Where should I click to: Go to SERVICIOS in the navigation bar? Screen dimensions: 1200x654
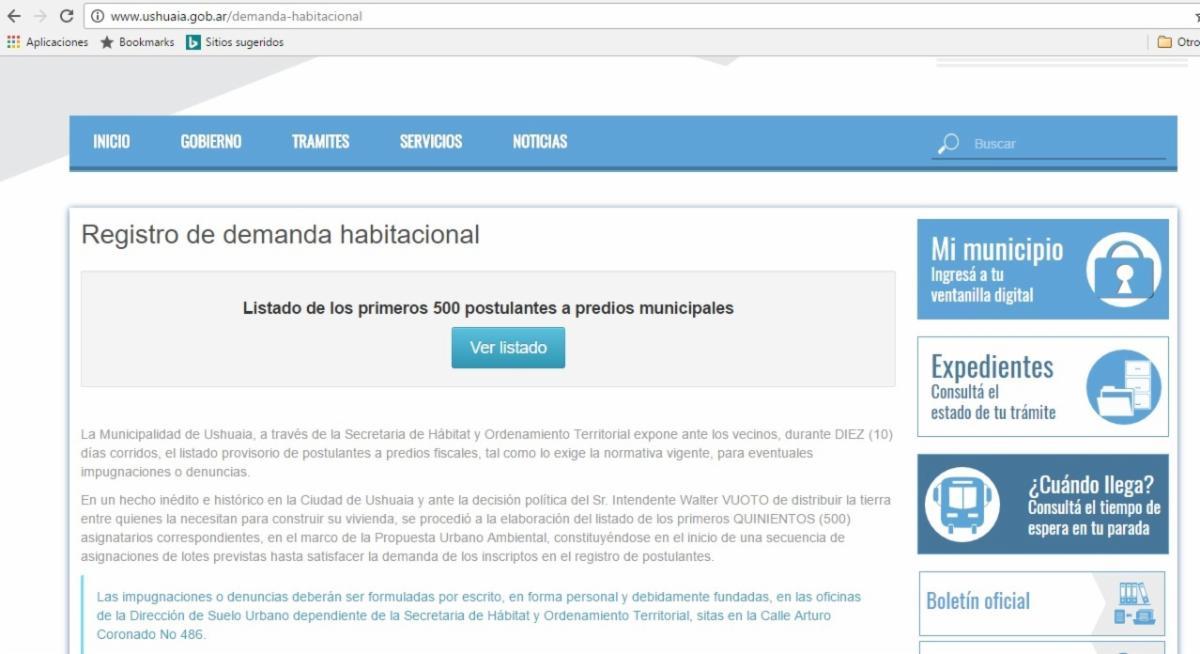431,142
